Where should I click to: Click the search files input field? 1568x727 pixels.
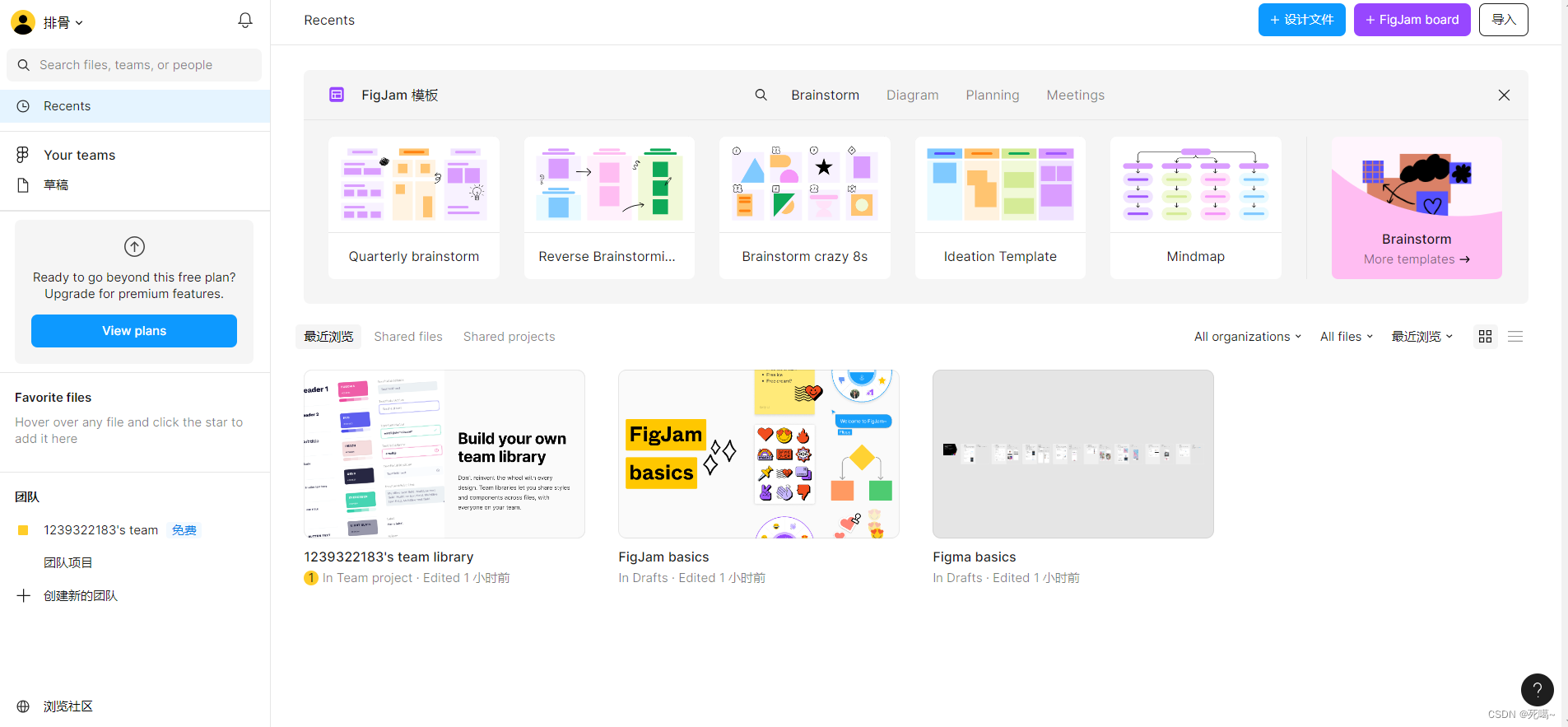click(x=134, y=65)
